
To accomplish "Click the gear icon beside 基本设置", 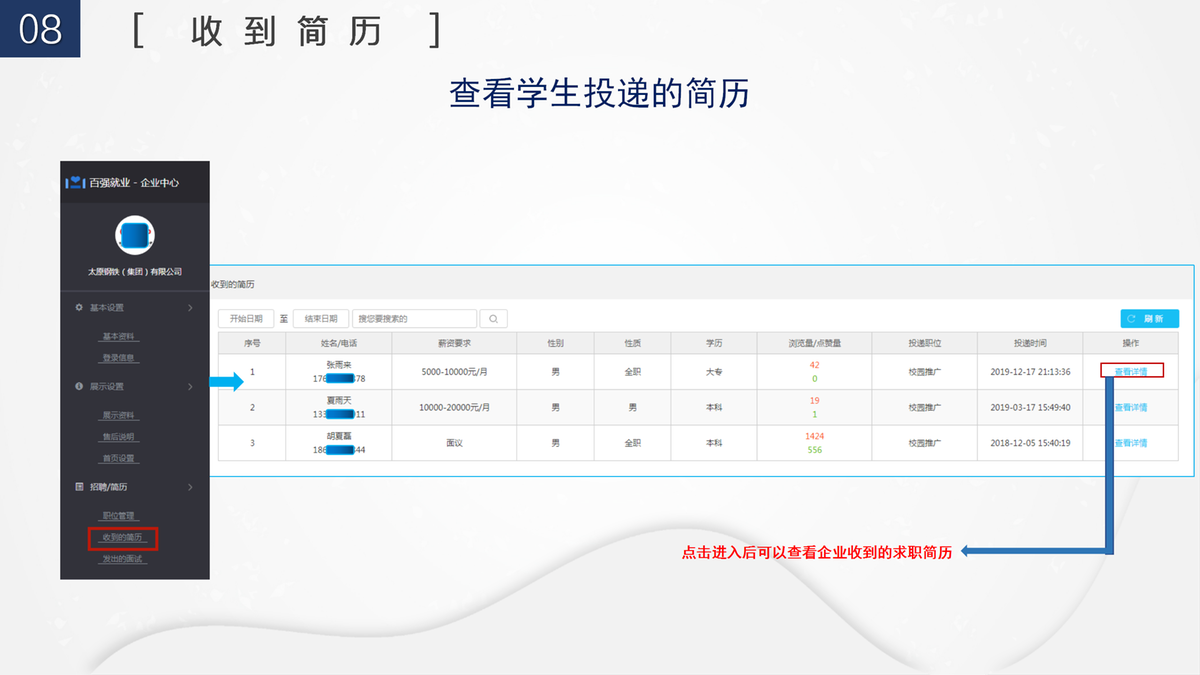I will pyautogui.click(x=79, y=307).
